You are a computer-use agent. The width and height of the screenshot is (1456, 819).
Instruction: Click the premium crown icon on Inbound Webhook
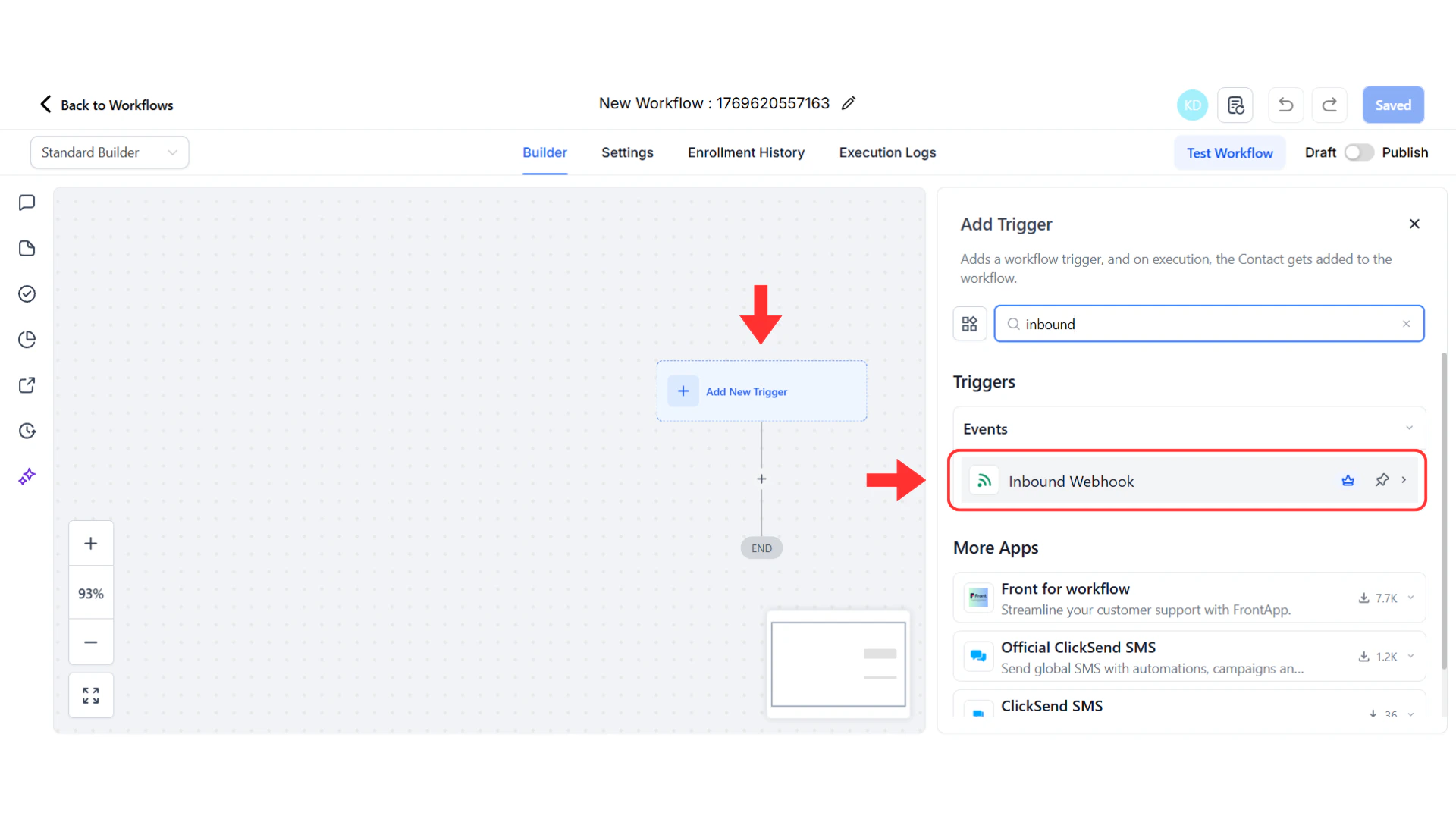[x=1348, y=480]
